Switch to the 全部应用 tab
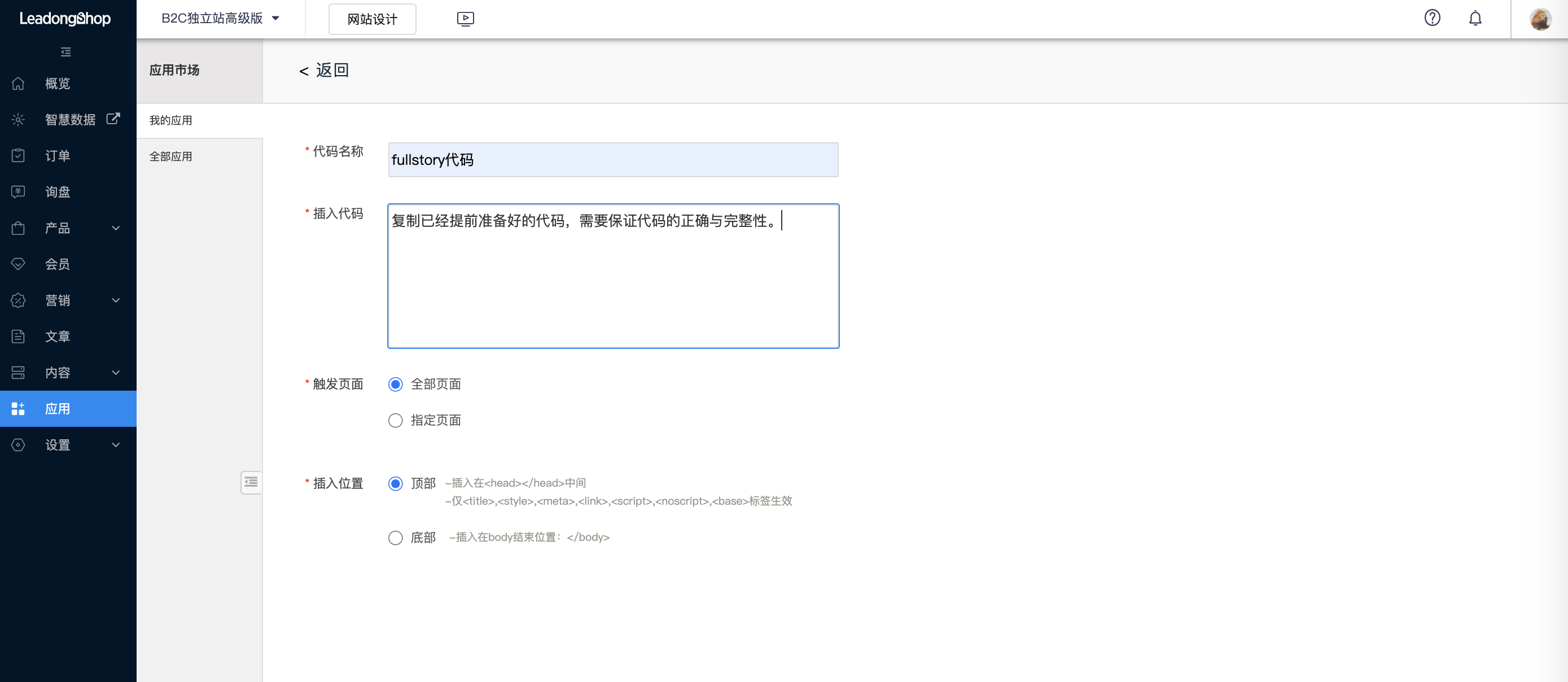This screenshot has height=682, width=1568. pyautogui.click(x=170, y=156)
